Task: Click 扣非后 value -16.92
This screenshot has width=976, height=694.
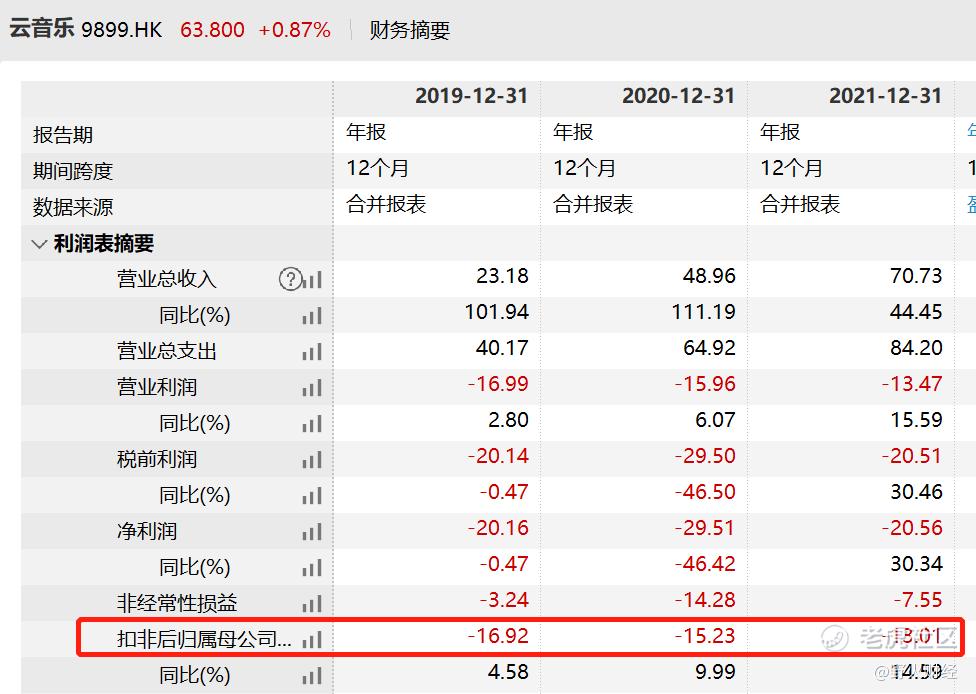Action: click(498, 636)
